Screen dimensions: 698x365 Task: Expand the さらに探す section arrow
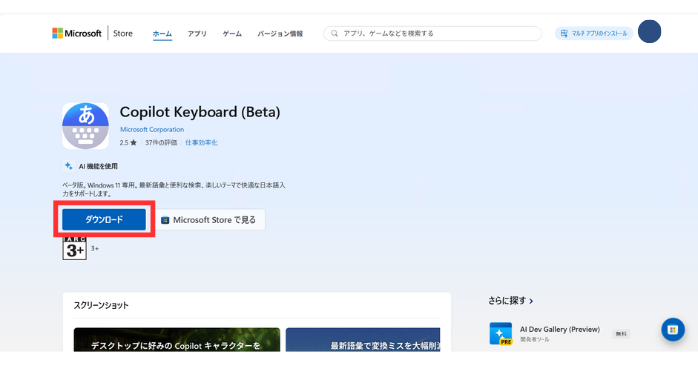pos(531,301)
